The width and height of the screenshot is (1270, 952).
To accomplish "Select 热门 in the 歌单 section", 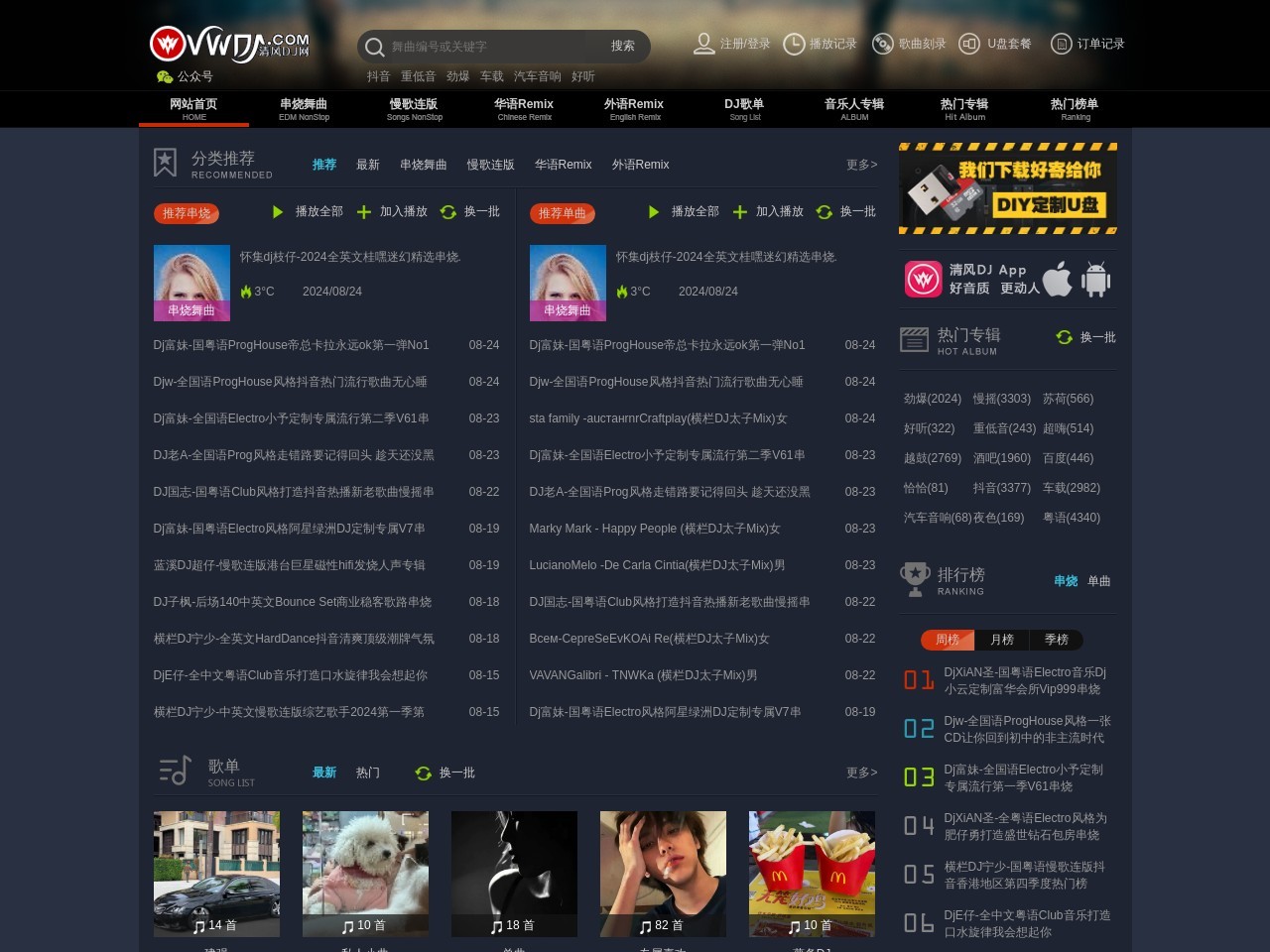I will 366,773.
